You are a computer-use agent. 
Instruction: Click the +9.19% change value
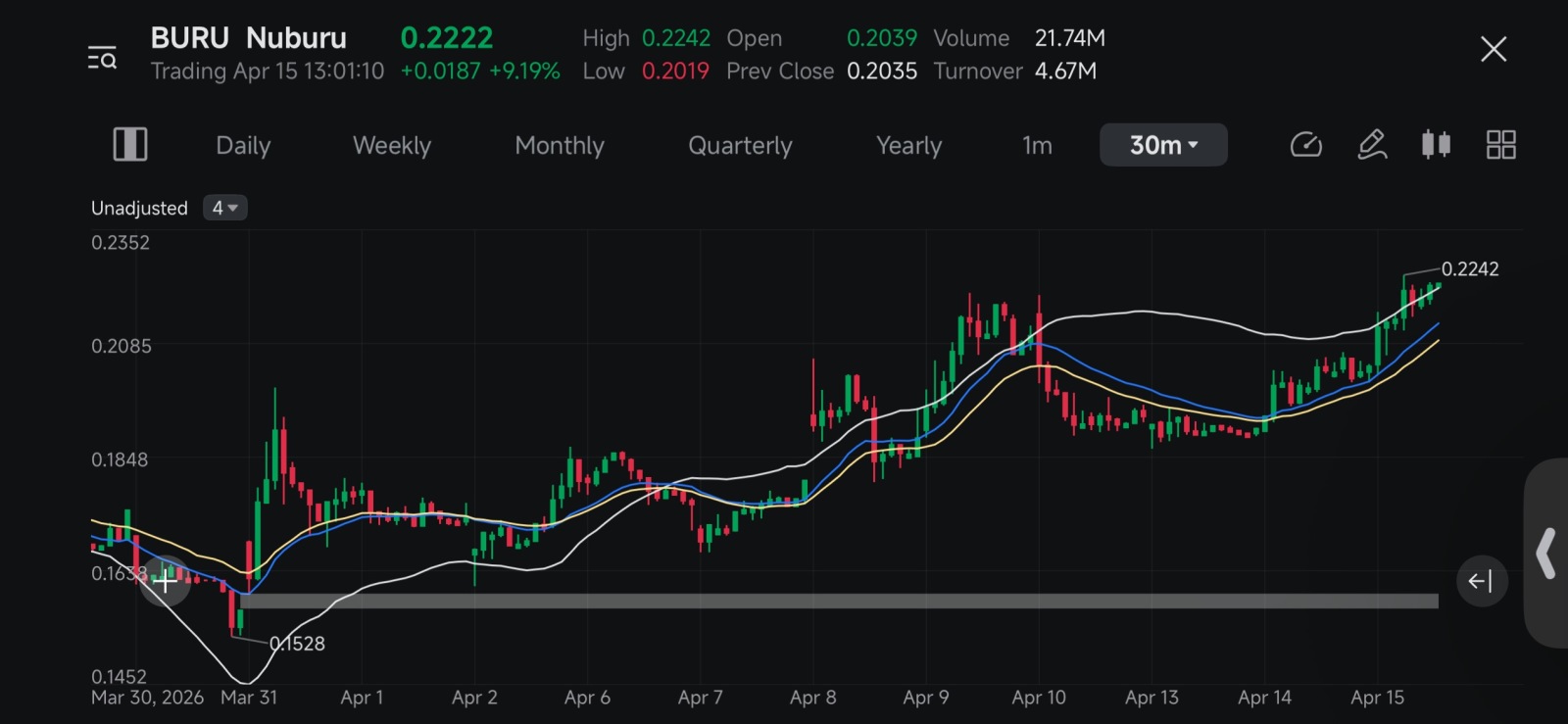point(524,71)
